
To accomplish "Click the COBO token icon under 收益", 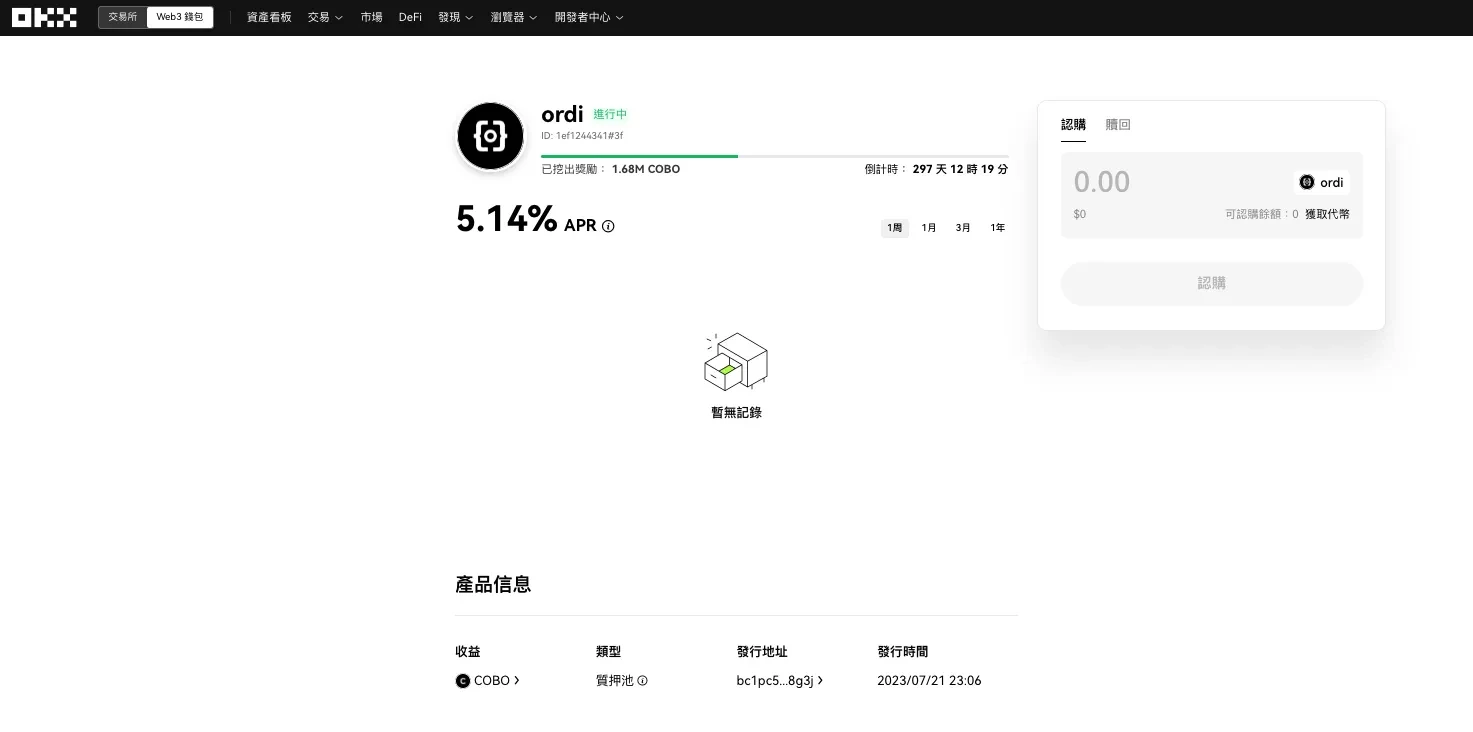I will tap(462, 681).
